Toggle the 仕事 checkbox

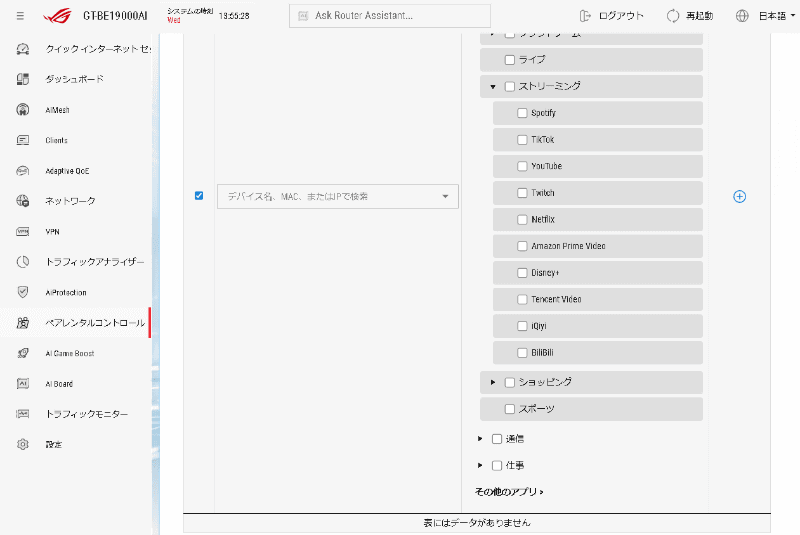[496, 465]
